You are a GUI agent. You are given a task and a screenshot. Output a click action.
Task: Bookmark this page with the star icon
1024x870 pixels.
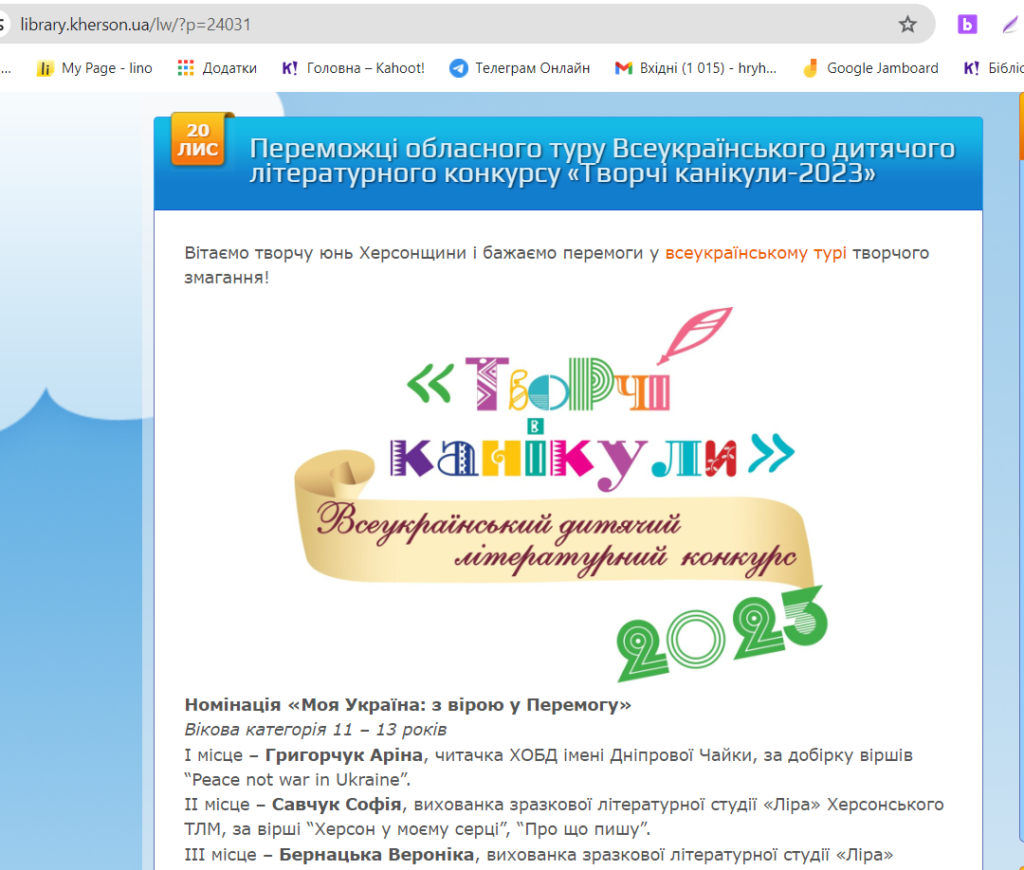[x=907, y=25]
